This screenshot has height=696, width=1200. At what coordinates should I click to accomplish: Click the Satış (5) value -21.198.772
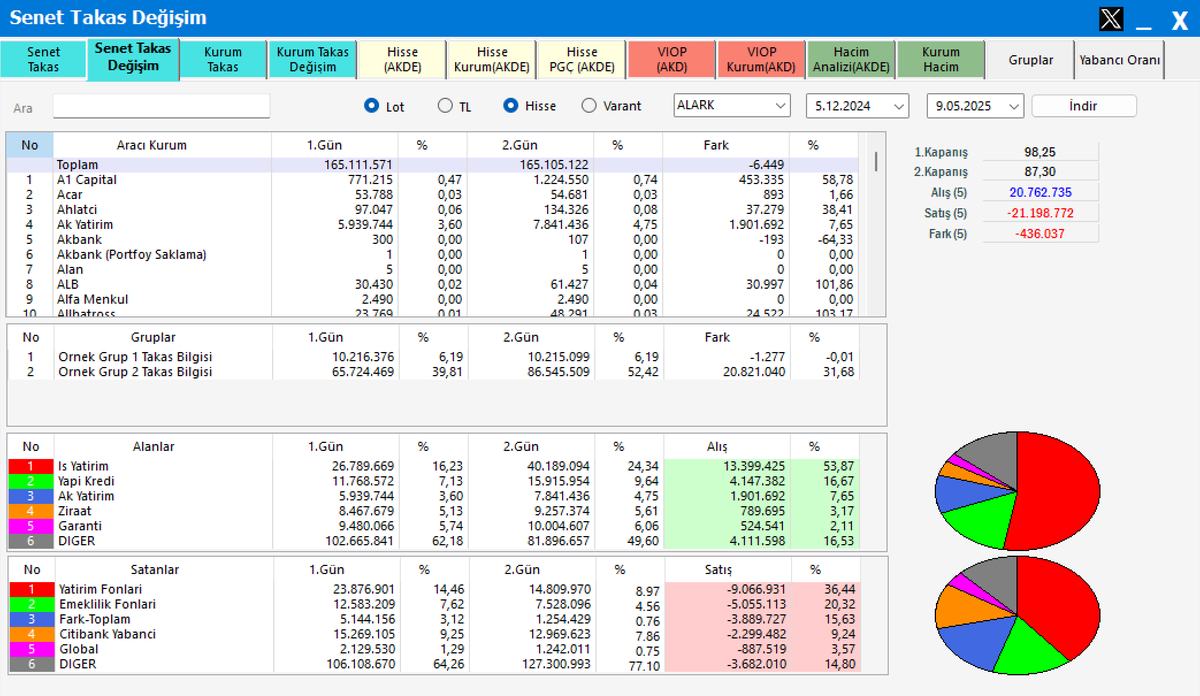(x=1040, y=213)
